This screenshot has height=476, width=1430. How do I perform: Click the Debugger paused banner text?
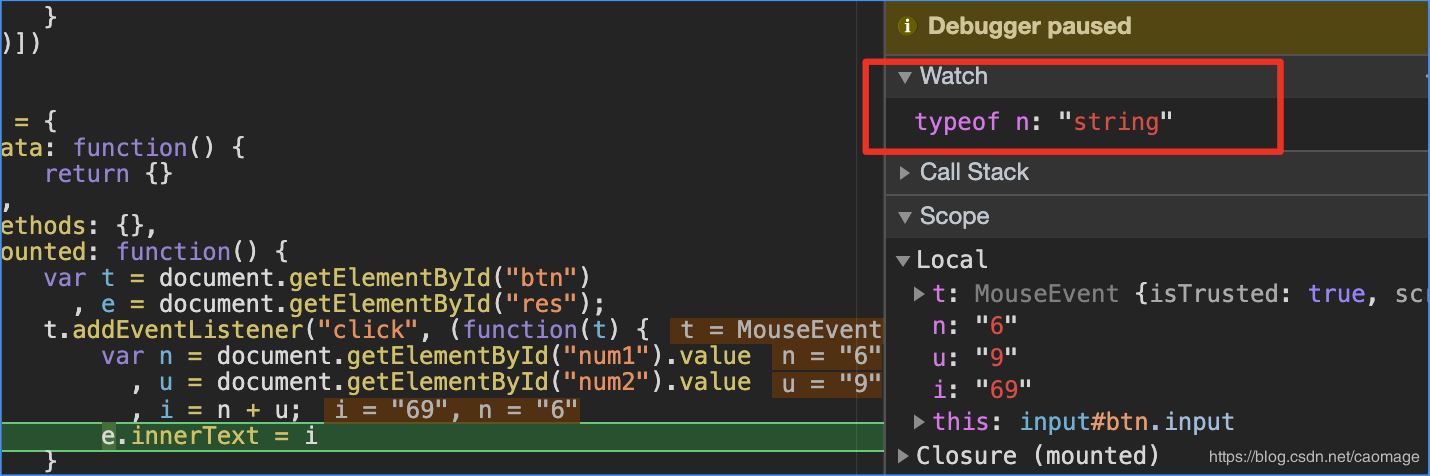click(1029, 27)
